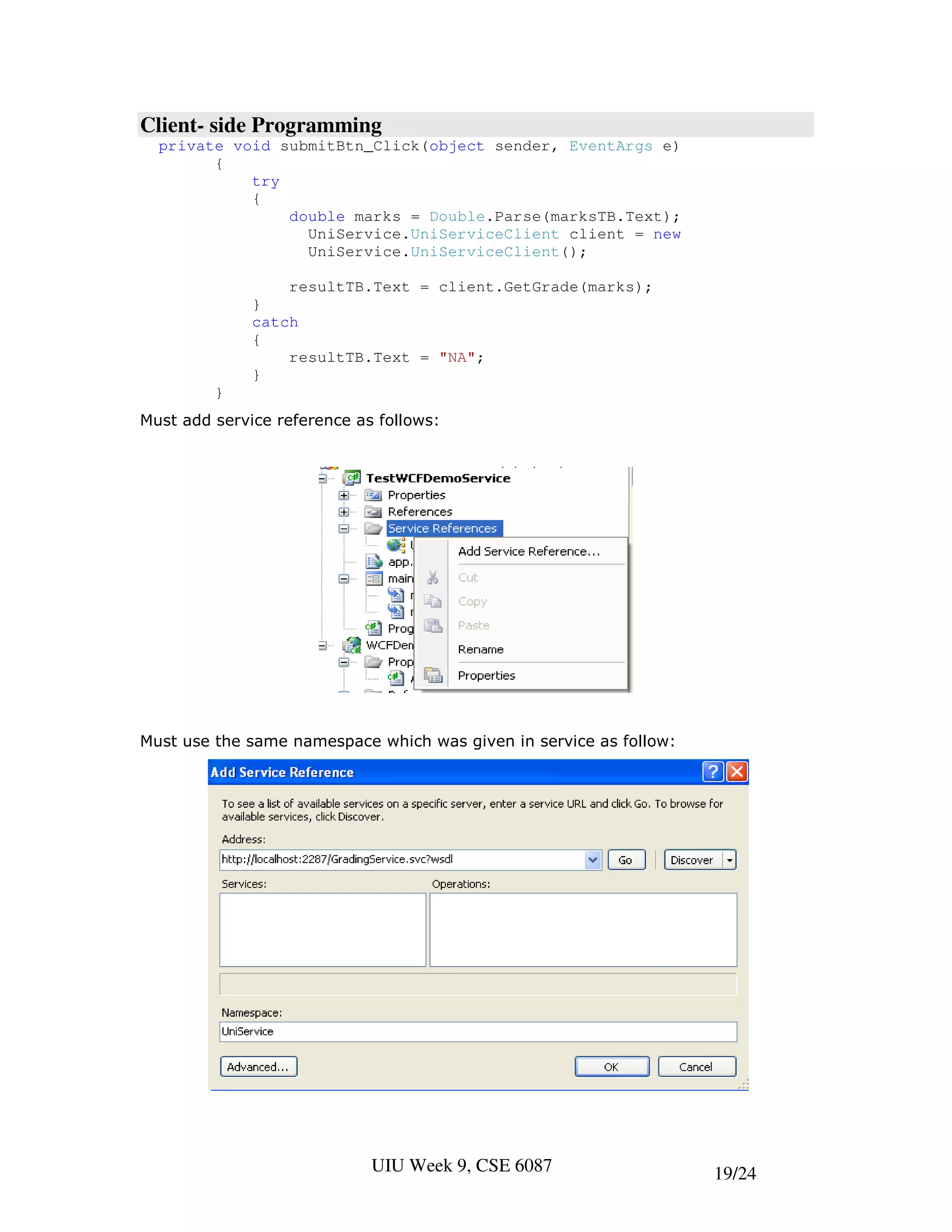Click the Advanced… button
The width and height of the screenshot is (952, 1232).
(258, 1066)
